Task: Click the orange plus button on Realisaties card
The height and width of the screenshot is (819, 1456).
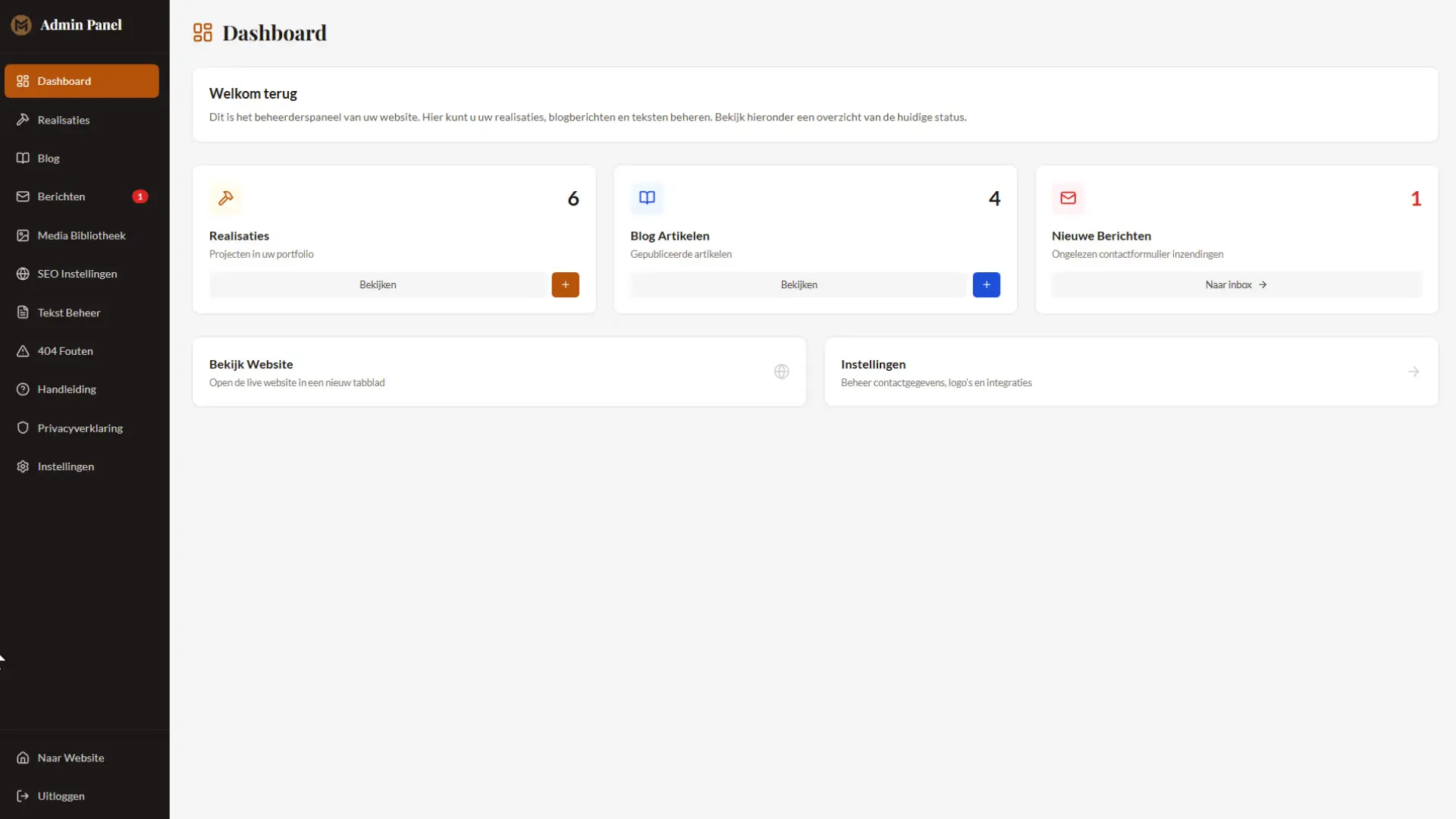Action: pyautogui.click(x=565, y=285)
